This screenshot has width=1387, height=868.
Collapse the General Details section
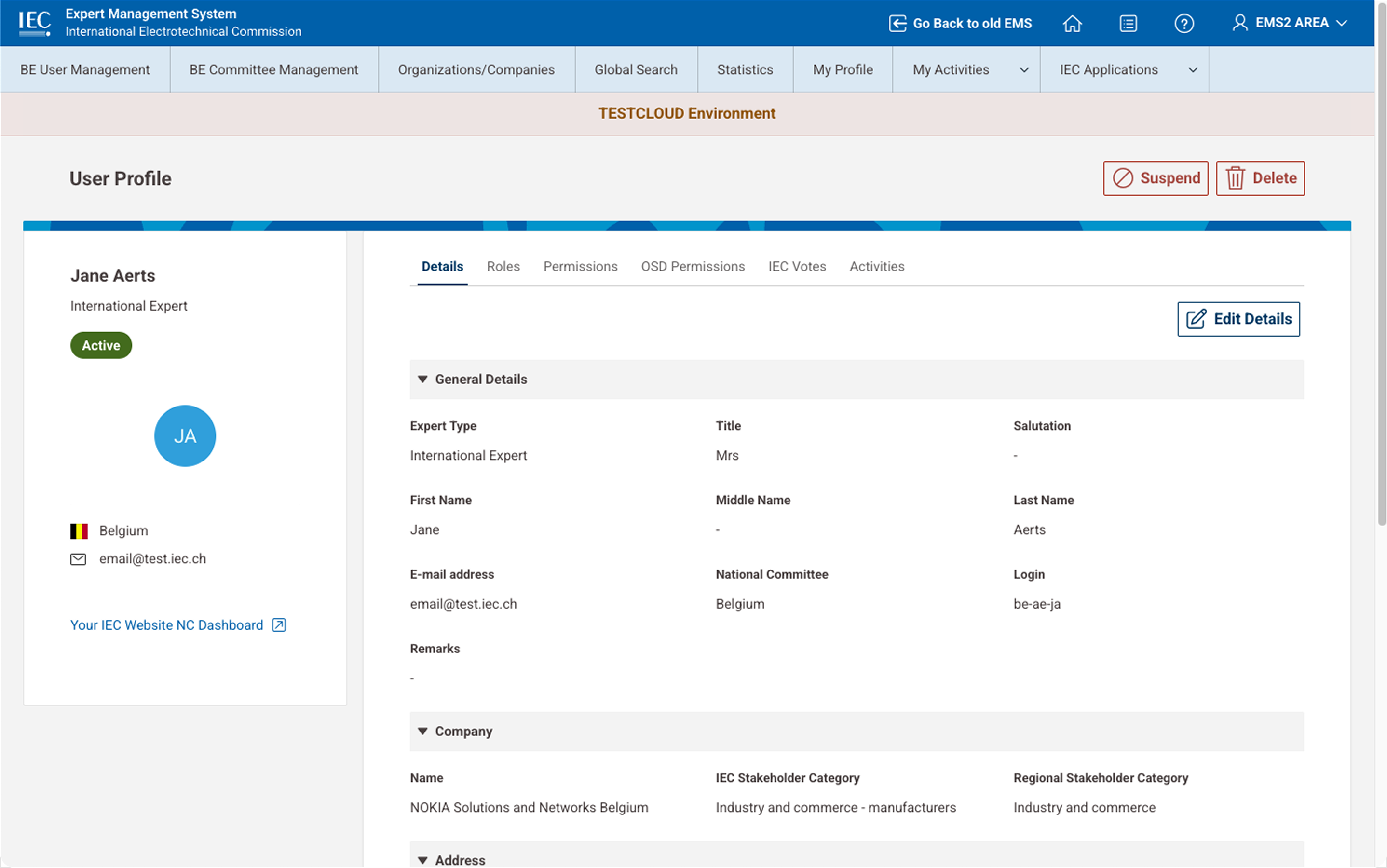[422, 380]
